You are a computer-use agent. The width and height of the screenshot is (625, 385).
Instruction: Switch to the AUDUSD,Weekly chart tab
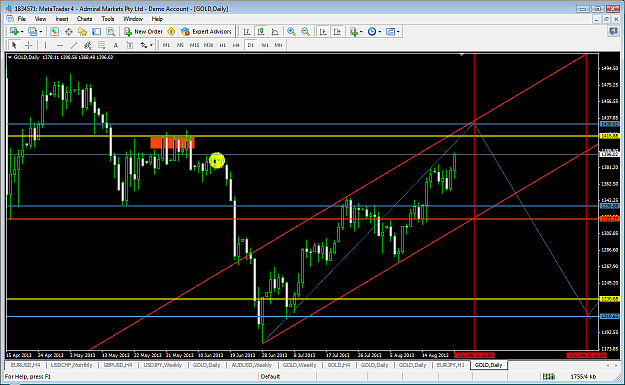252,365
